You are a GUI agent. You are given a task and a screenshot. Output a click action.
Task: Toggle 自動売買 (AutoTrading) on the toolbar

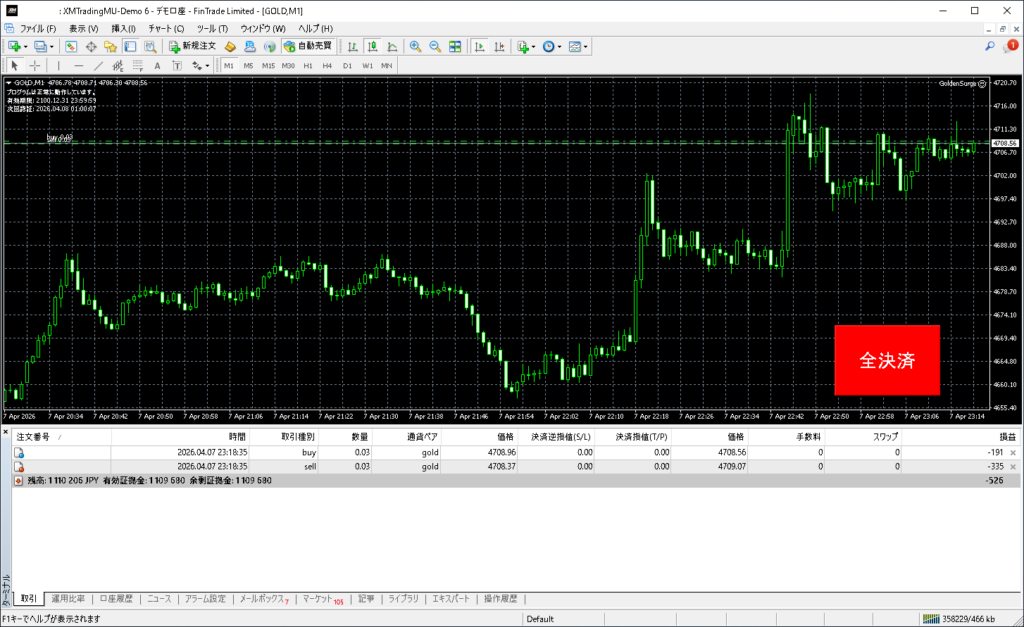pyautogui.click(x=309, y=46)
